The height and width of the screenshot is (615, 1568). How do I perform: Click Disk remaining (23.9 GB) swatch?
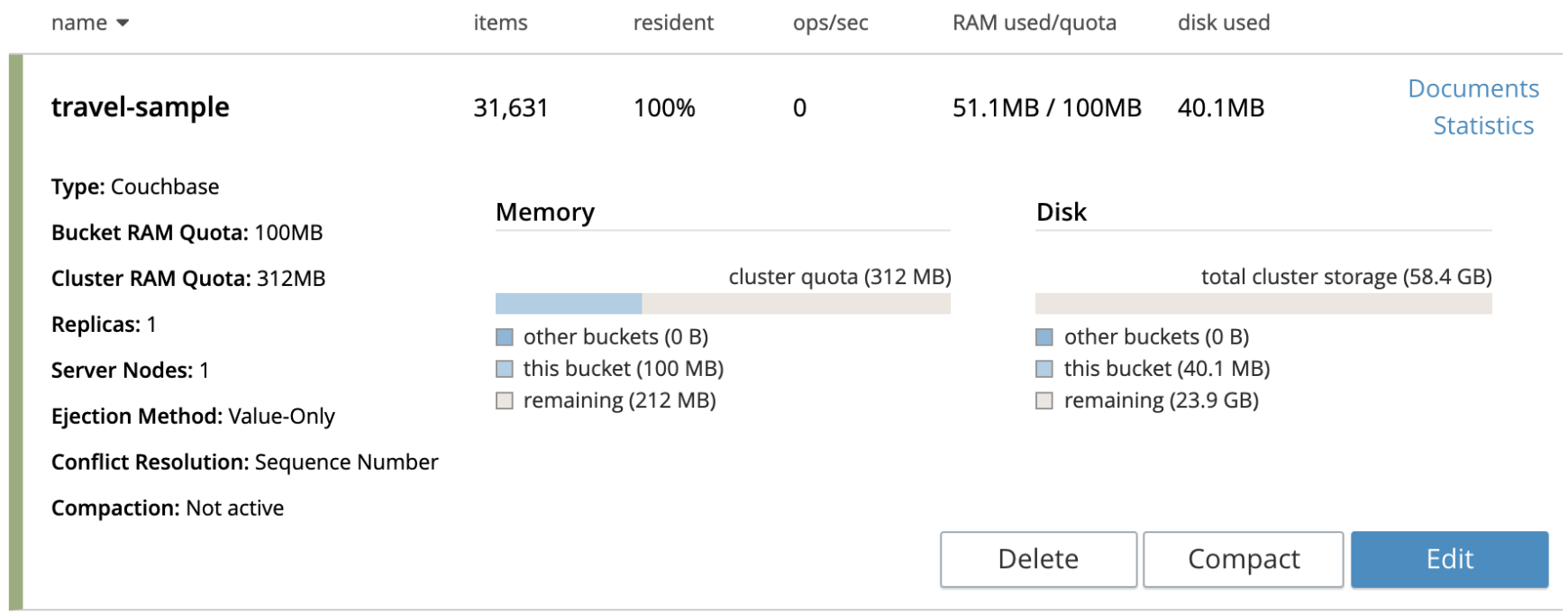pyautogui.click(x=1044, y=400)
